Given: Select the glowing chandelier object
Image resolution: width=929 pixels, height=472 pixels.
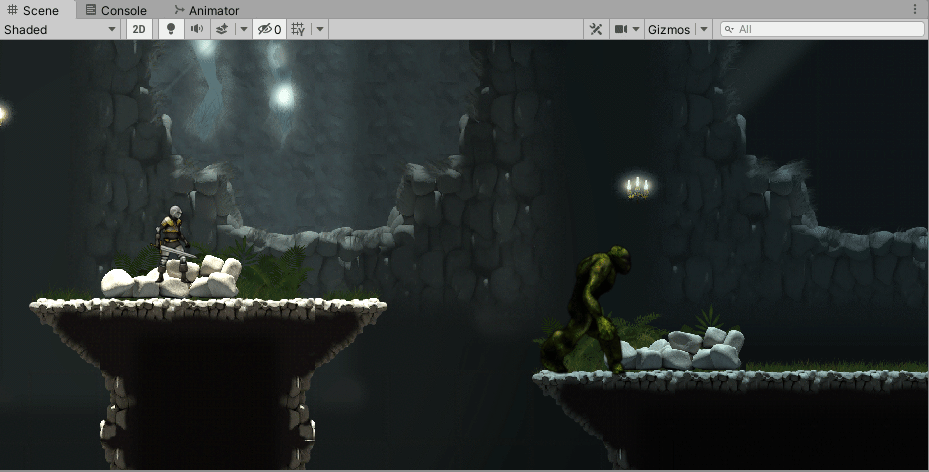Looking at the screenshot, I should (x=638, y=187).
